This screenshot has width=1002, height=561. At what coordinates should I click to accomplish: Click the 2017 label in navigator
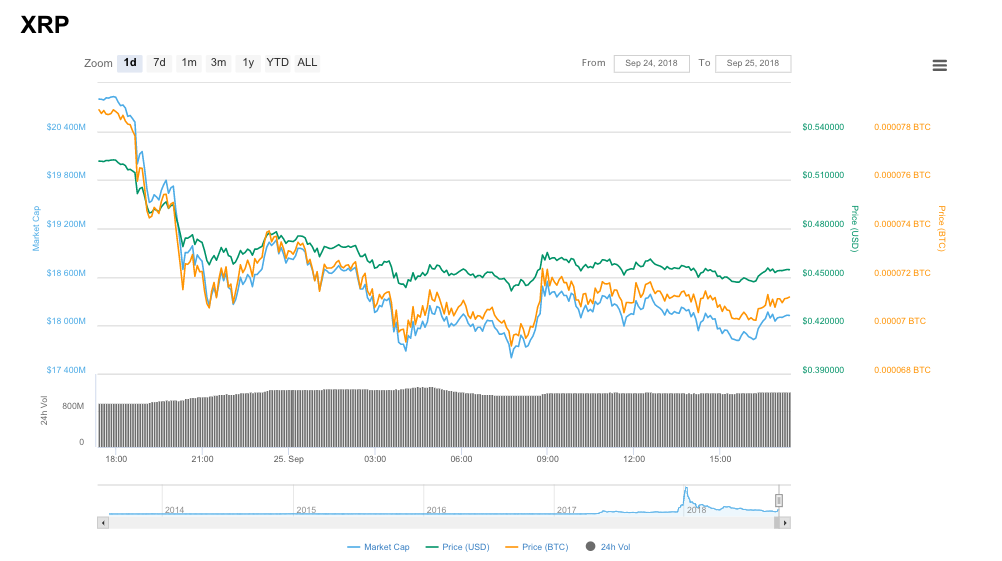(566, 510)
